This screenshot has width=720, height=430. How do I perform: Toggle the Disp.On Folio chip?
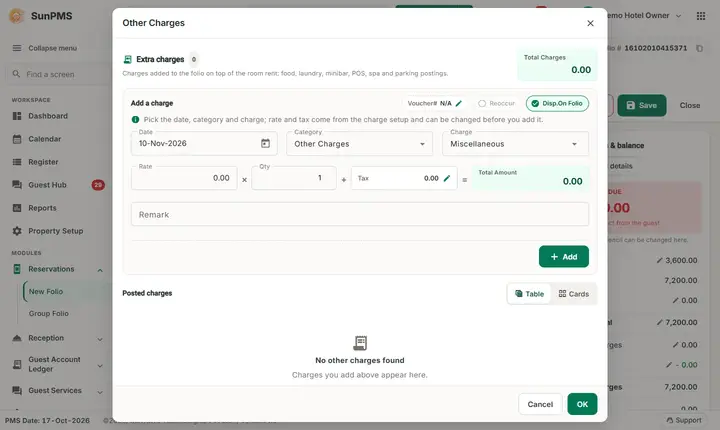(557, 103)
